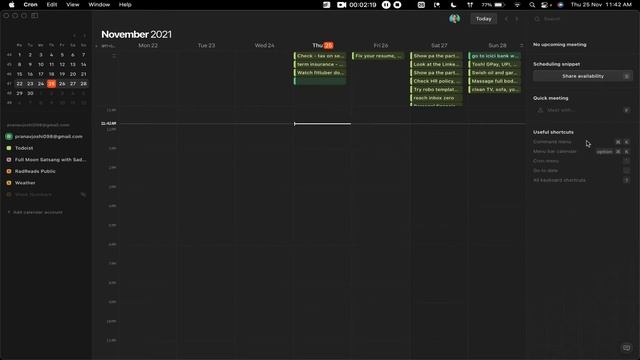Open the 'go to icici bank' event on Sunday
640x360 pixels.
[x=495, y=56]
